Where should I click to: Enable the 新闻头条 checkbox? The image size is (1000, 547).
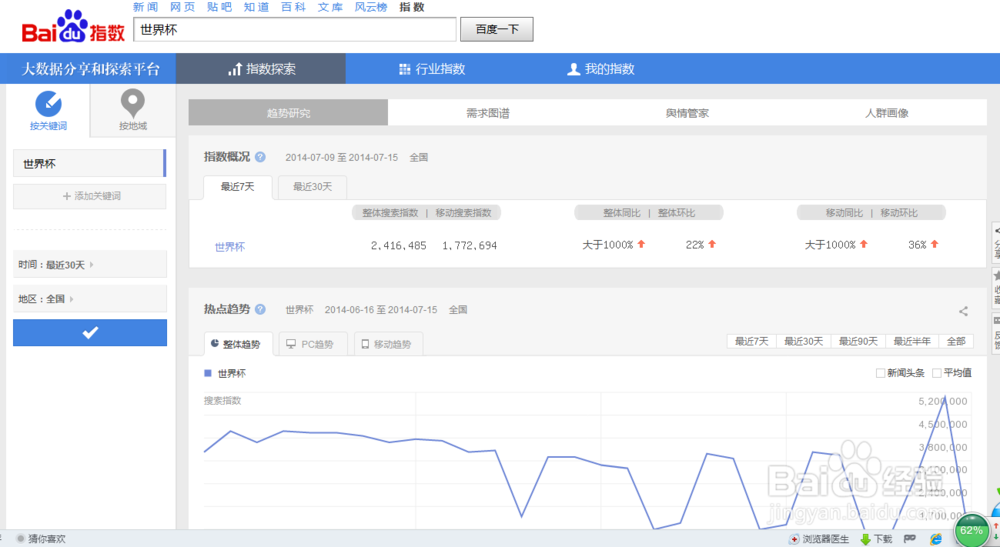(880, 373)
